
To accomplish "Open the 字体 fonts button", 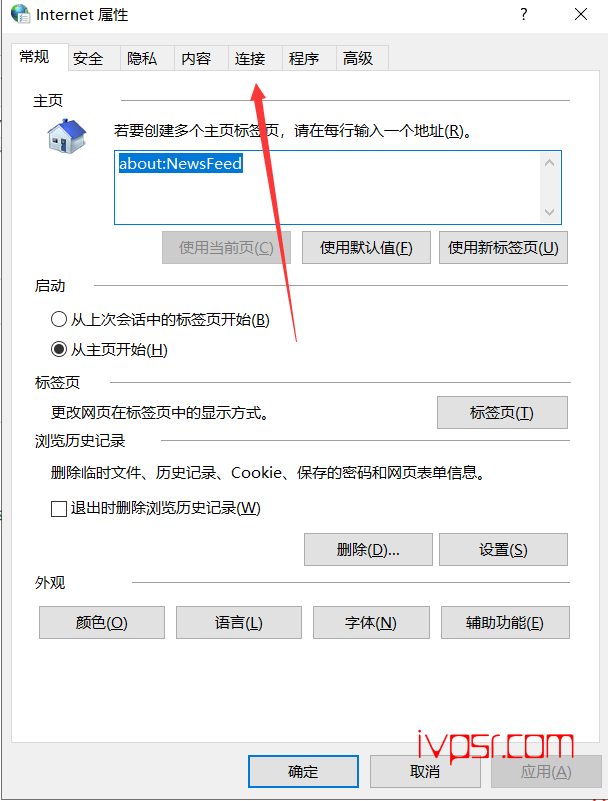I will tap(371, 623).
